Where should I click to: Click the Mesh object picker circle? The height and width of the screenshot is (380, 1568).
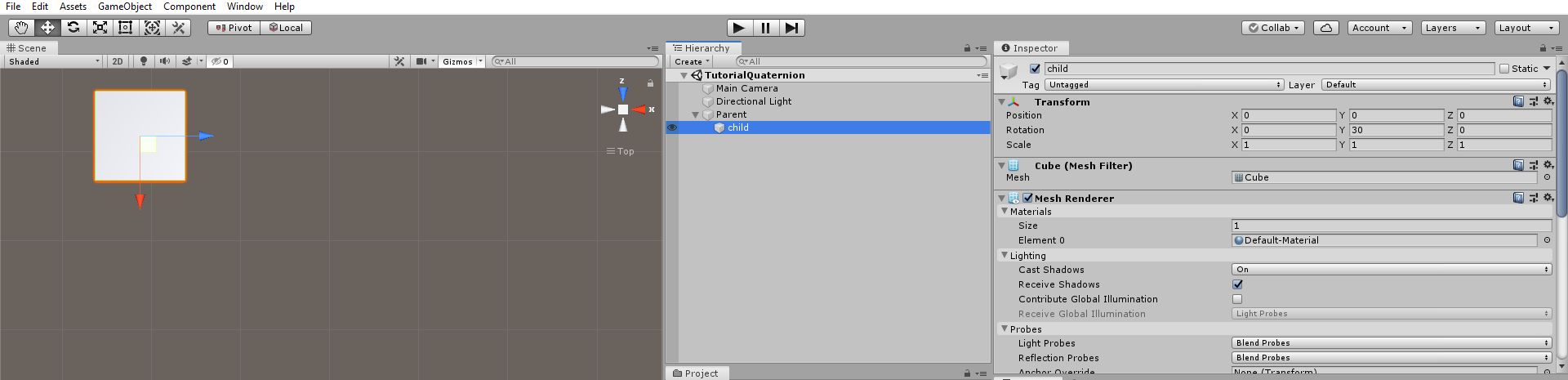[1547, 177]
